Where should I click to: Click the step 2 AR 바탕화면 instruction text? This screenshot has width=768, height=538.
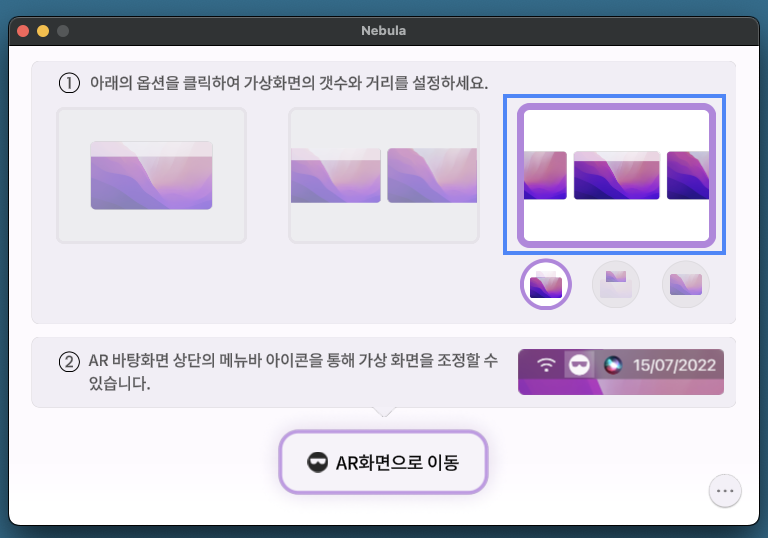click(x=293, y=372)
